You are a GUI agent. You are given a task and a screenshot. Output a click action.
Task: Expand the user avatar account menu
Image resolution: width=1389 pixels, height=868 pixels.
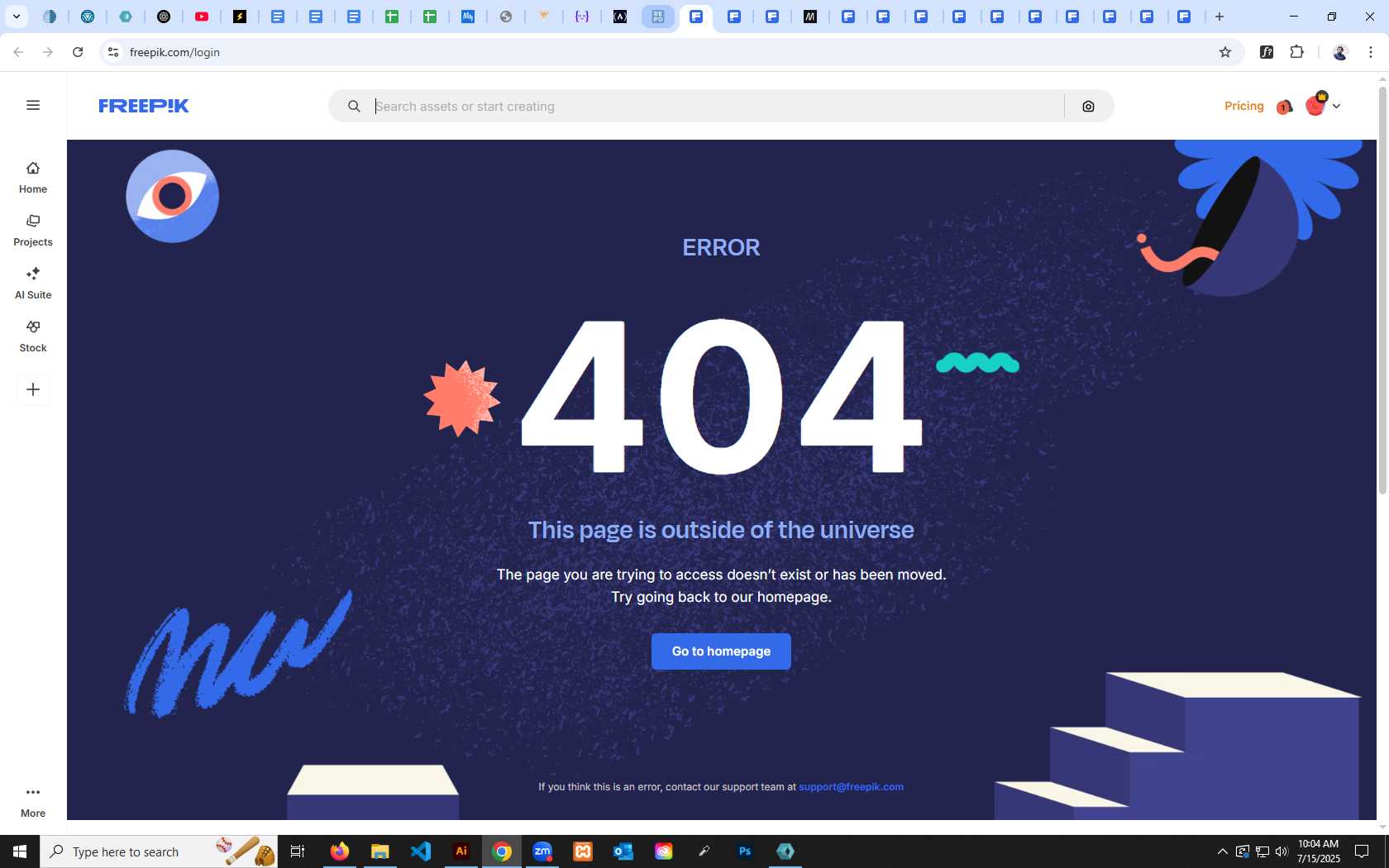coord(1322,105)
